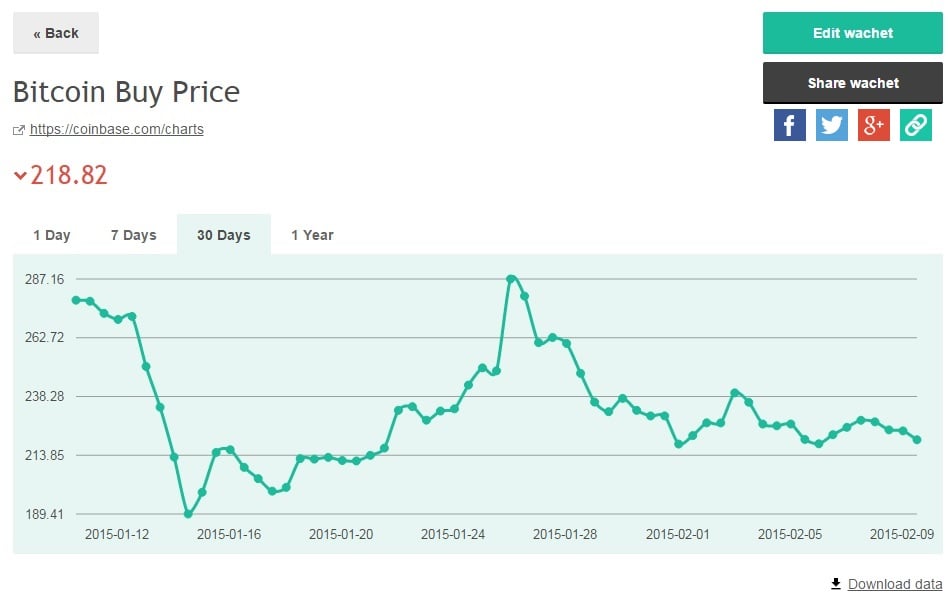948x597 pixels.
Task: Share wachet on Google Plus
Action: (x=874, y=125)
